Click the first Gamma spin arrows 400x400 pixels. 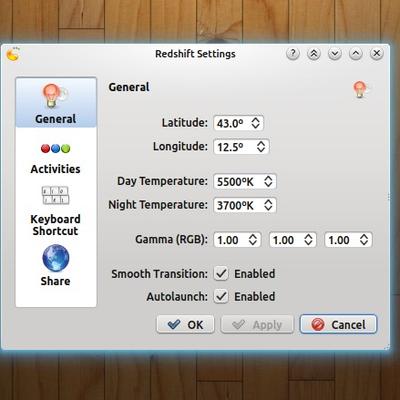tap(253, 240)
